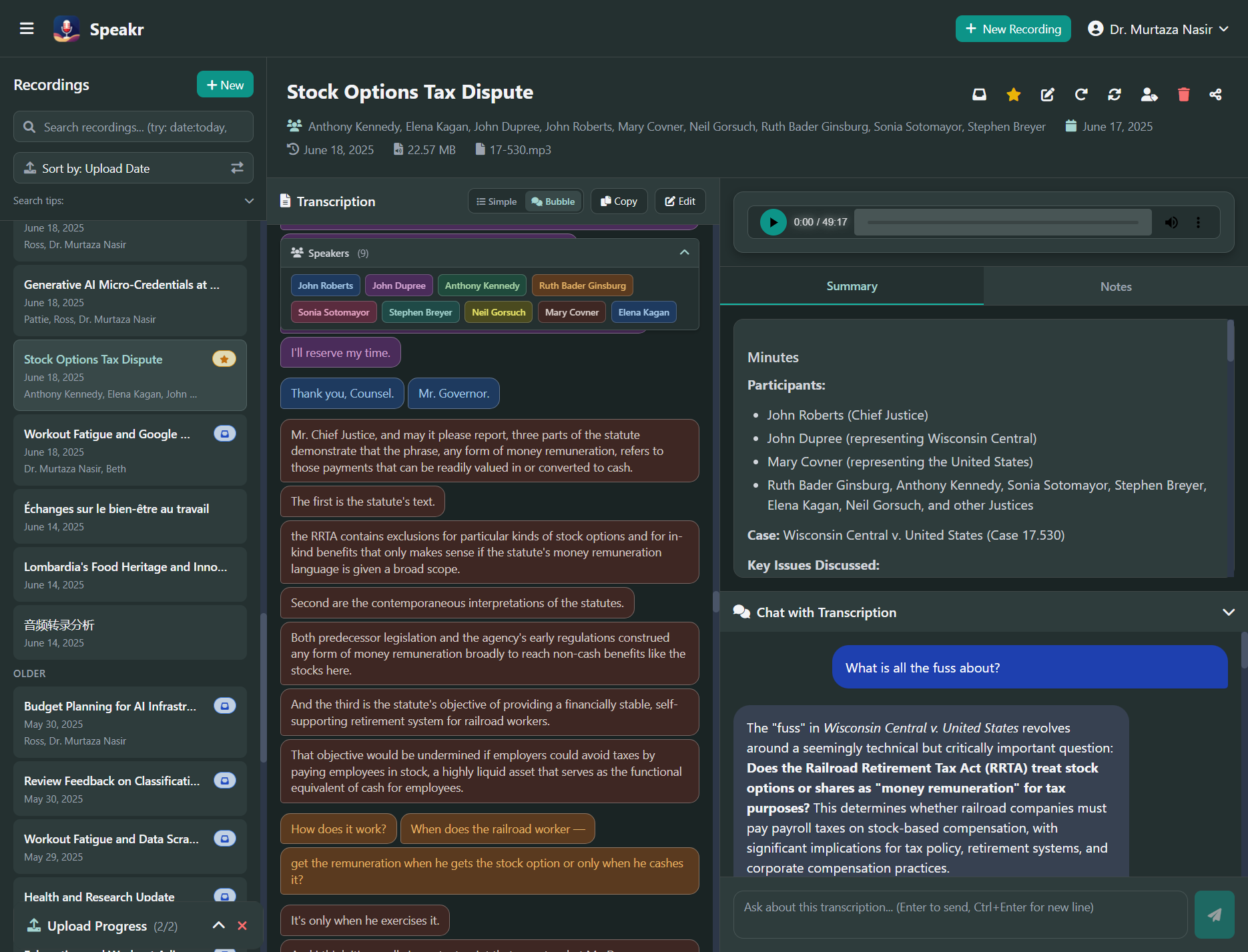
Task: Switch transcription to Bubble view
Action: click(x=553, y=201)
